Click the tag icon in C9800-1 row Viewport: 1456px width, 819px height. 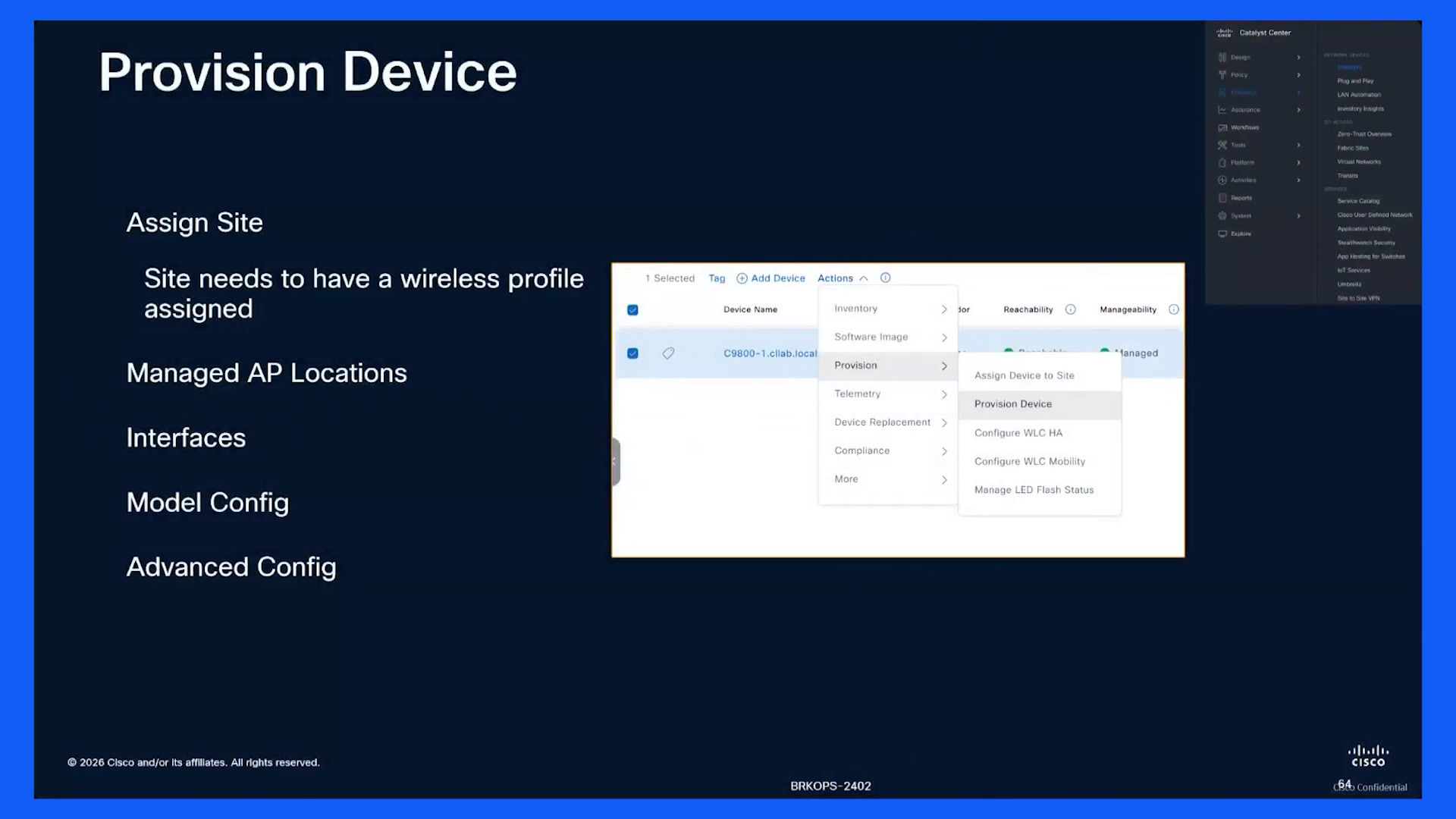(668, 353)
